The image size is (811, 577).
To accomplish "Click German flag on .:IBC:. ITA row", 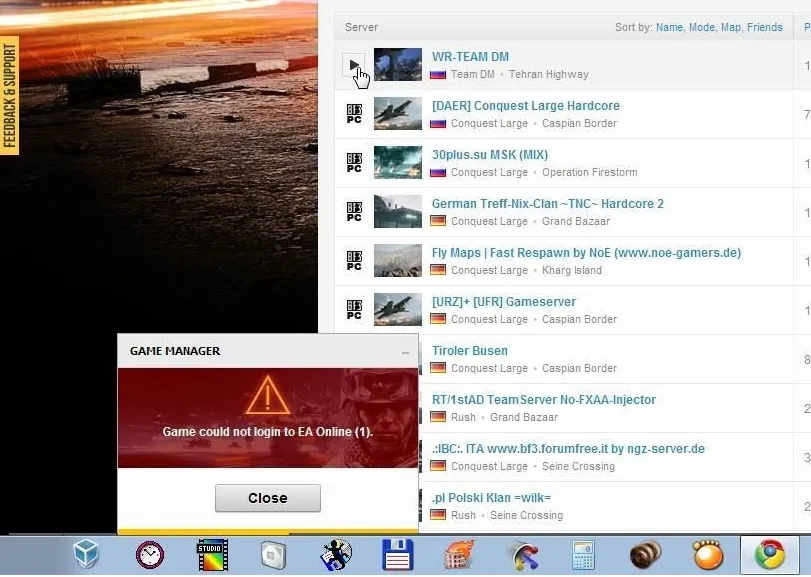I will (x=438, y=466).
